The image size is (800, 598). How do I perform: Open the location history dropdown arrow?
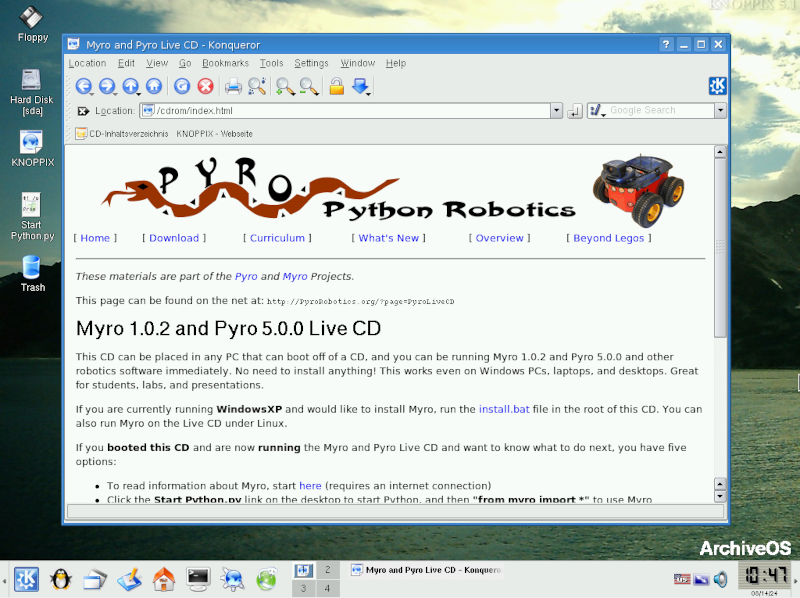coord(556,111)
